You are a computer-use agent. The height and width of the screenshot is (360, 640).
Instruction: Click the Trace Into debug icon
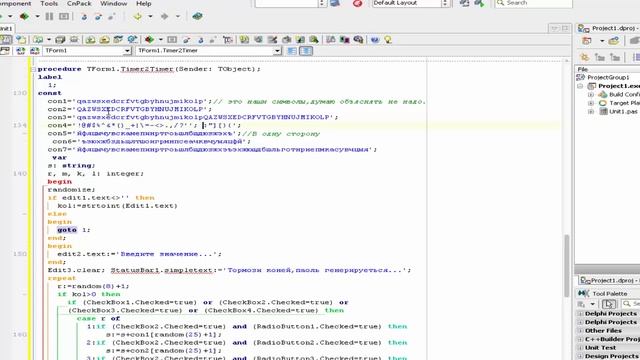[84, 17]
